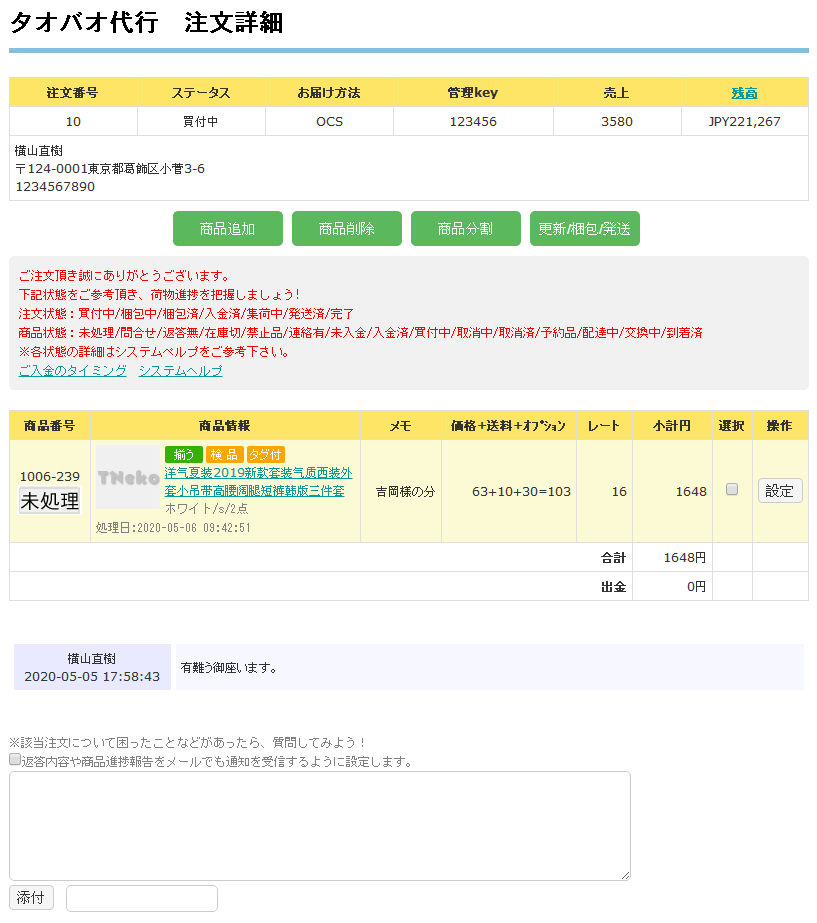The height and width of the screenshot is (923, 817).
Task: Select the order status 買付中 cell
Action: coord(201,122)
